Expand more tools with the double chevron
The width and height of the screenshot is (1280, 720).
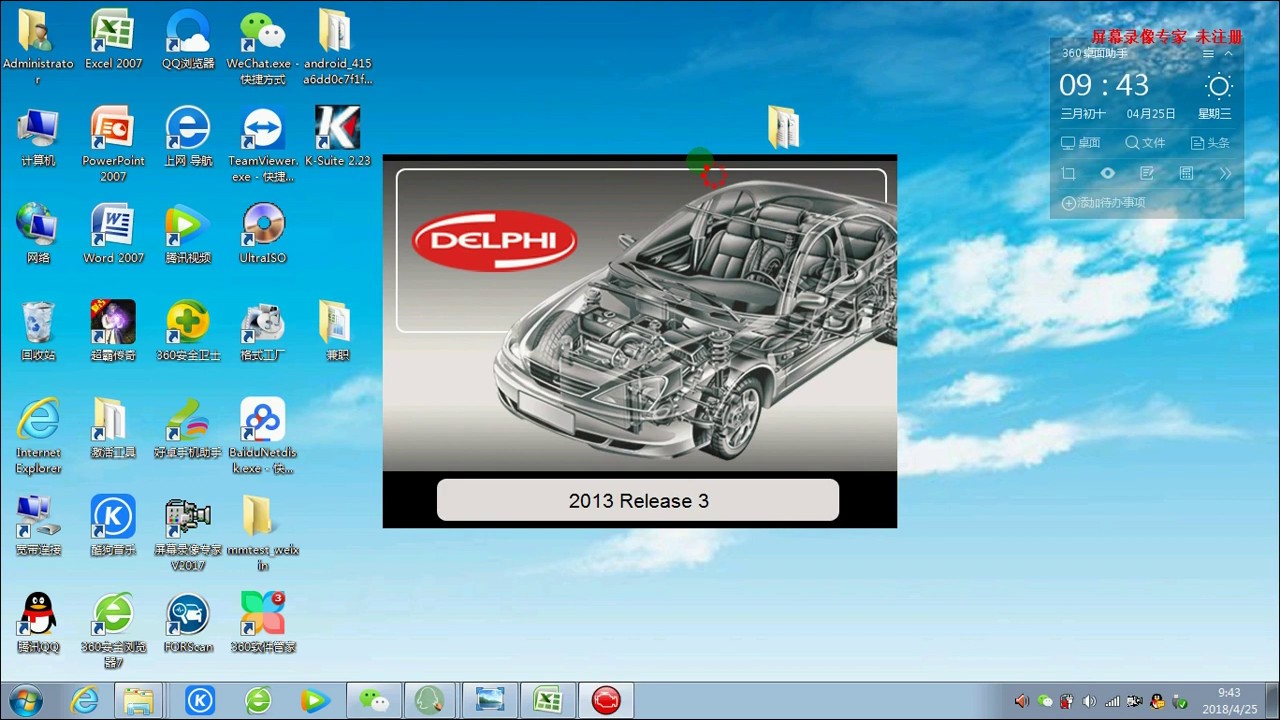pos(1225,174)
